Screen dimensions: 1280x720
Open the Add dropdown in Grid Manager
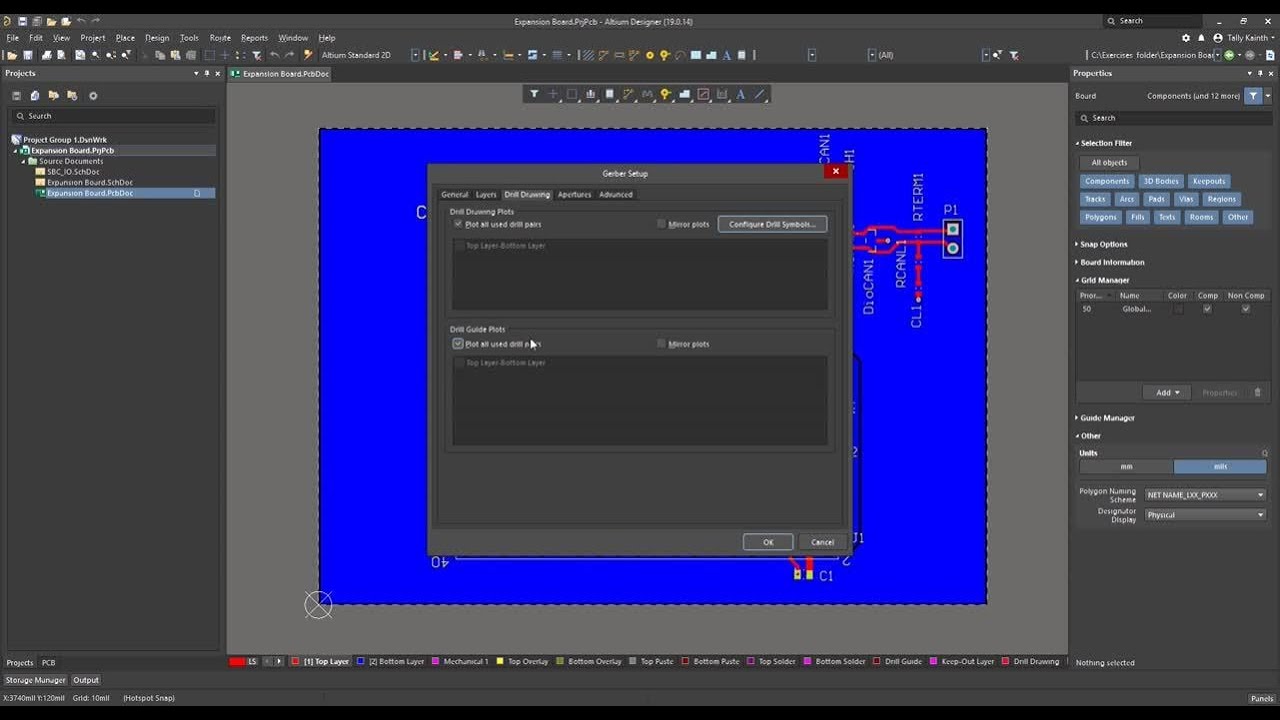coord(1167,393)
